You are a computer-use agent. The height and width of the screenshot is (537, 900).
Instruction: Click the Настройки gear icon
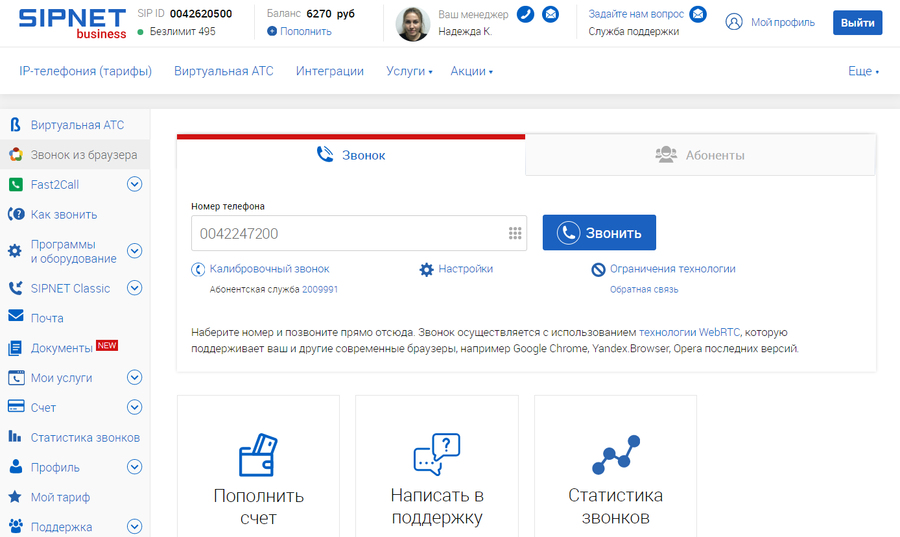(x=426, y=269)
